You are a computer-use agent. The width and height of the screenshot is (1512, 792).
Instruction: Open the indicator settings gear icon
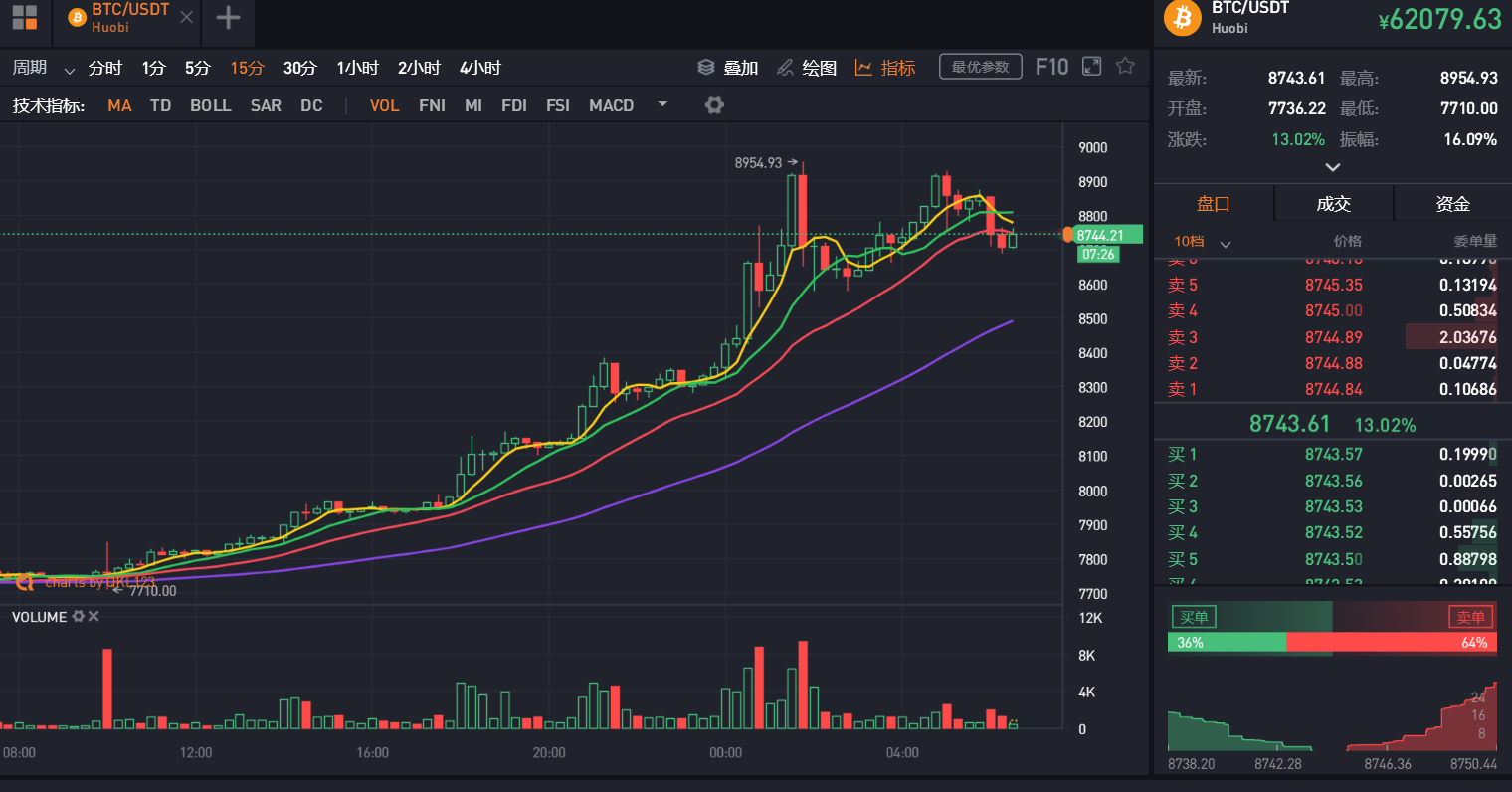714,103
